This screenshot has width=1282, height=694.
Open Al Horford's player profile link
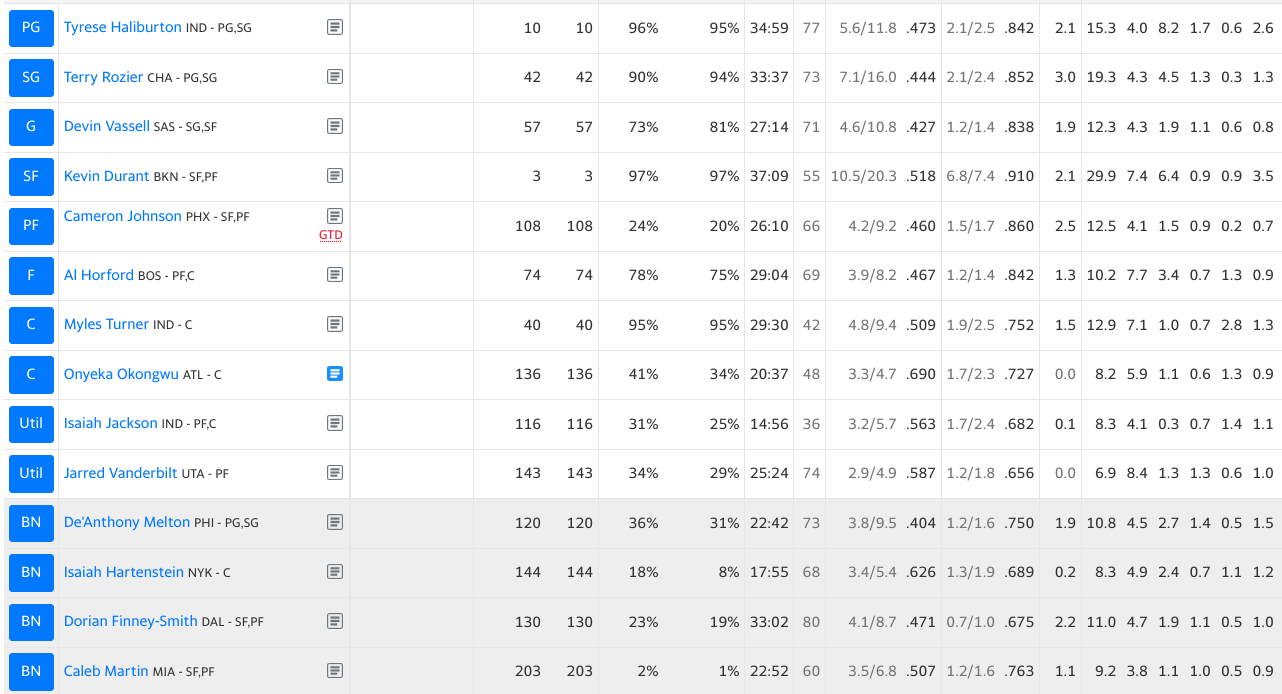tap(98, 274)
